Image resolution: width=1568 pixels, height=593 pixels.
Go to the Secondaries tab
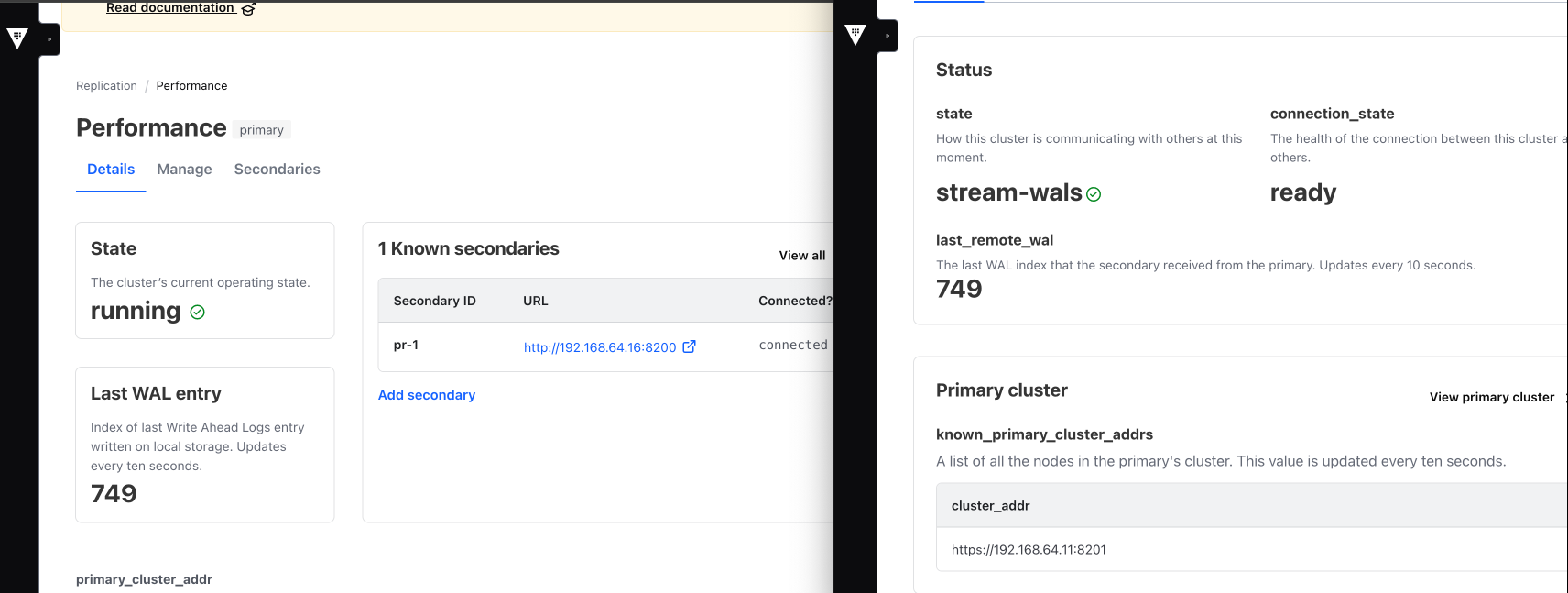pos(277,170)
